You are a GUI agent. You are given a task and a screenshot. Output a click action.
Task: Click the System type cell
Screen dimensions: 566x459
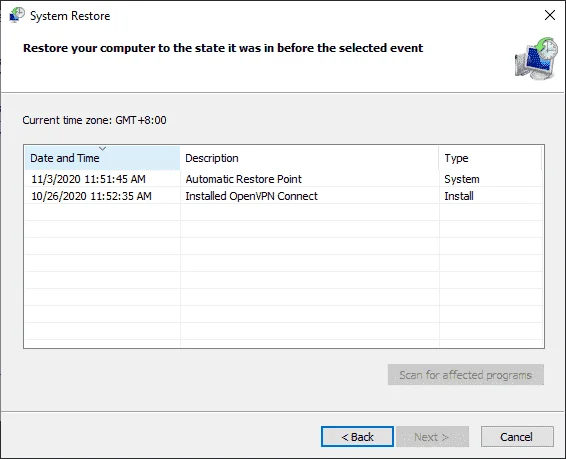click(x=462, y=179)
